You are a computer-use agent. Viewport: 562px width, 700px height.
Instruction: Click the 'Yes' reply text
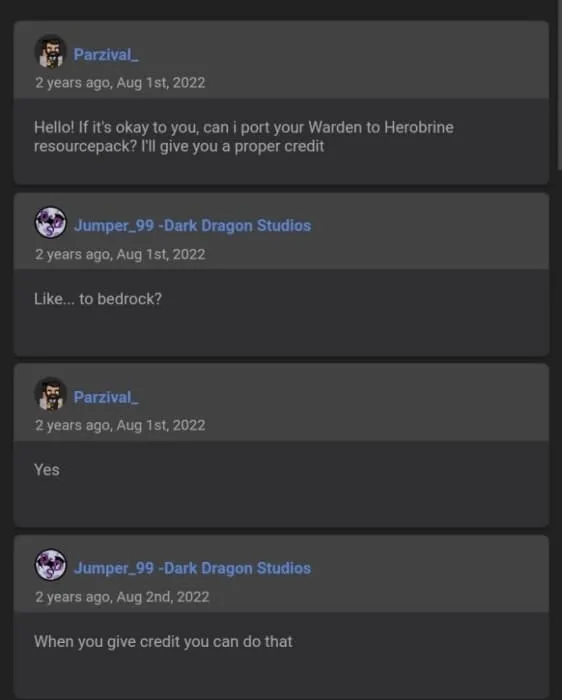[x=46, y=470]
